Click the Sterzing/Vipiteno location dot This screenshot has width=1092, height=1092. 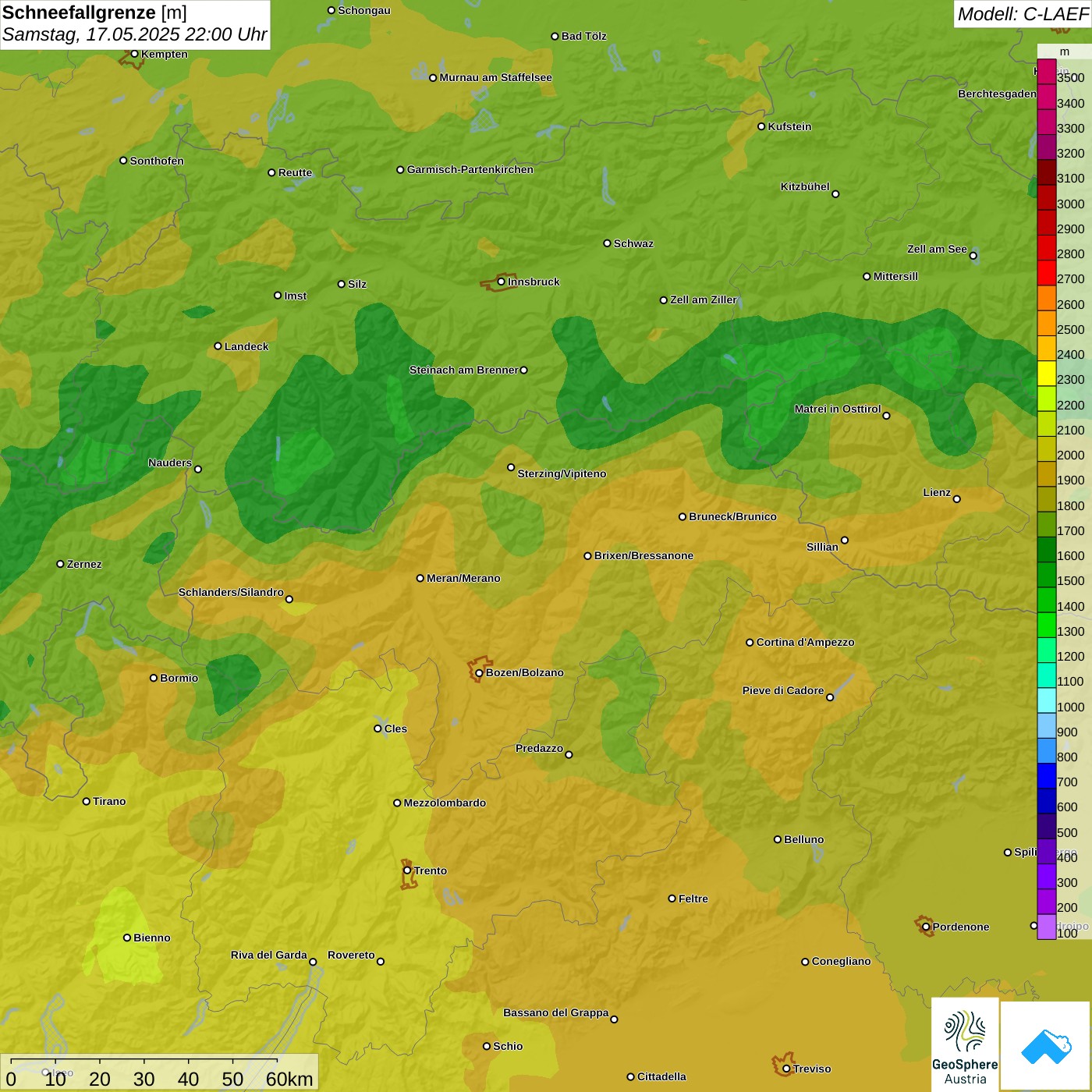pos(511,467)
